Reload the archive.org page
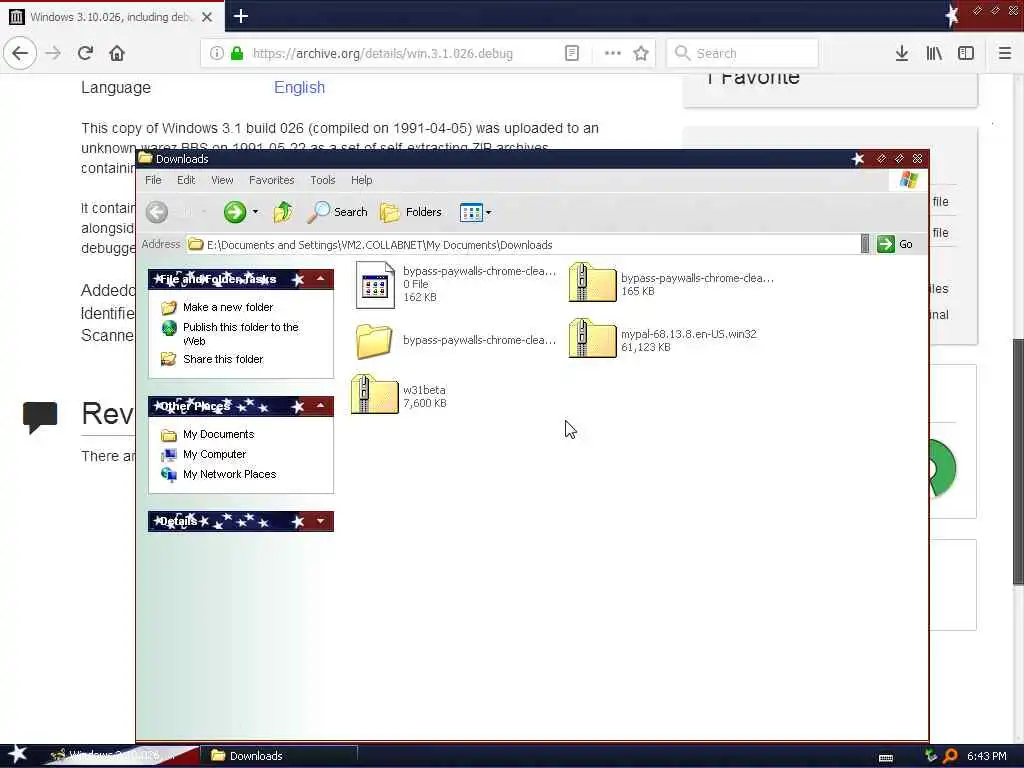This screenshot has width=1024, height=768. [86, 53]
